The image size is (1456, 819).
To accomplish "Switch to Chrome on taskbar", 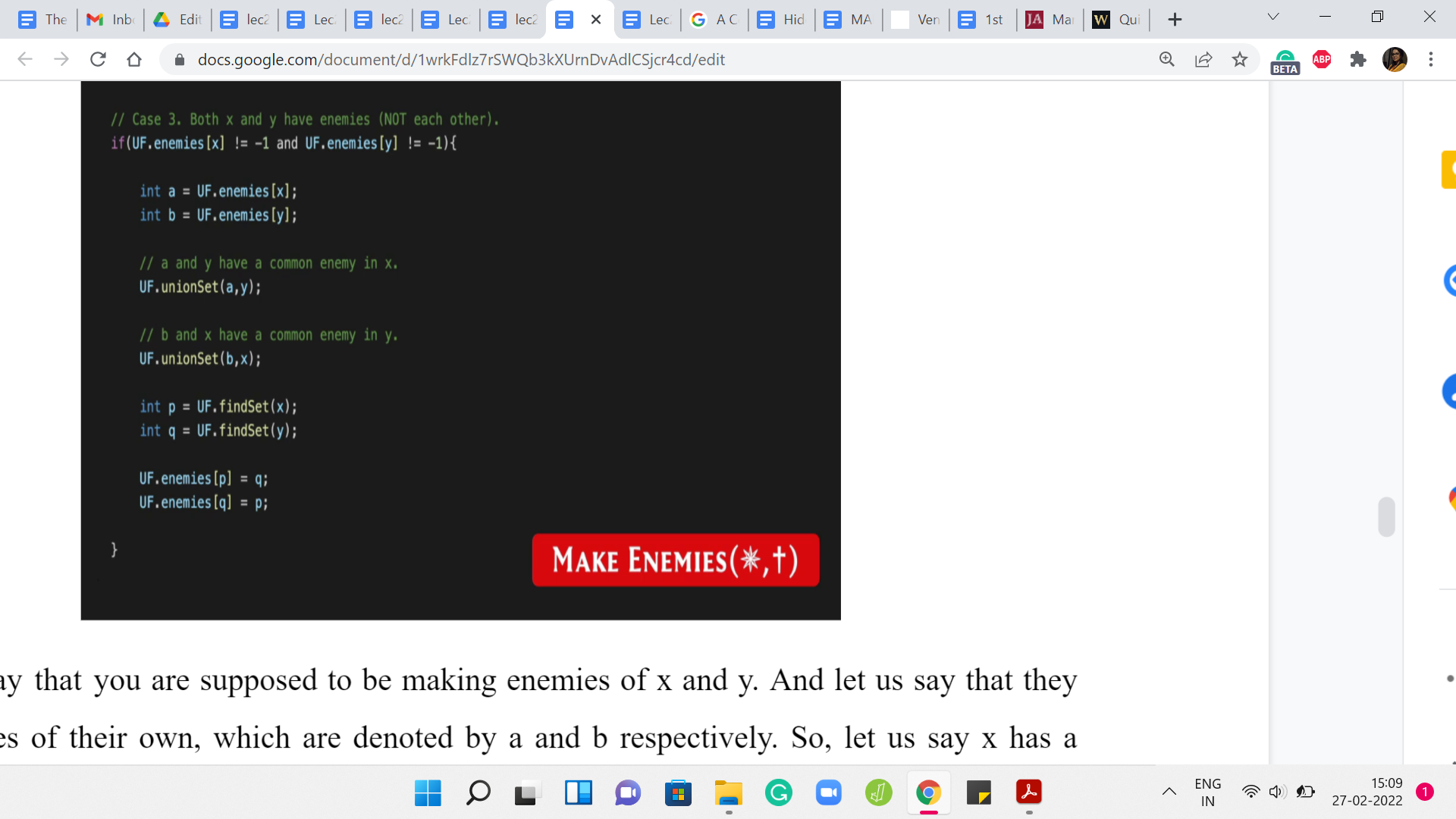I will [928, 793].
